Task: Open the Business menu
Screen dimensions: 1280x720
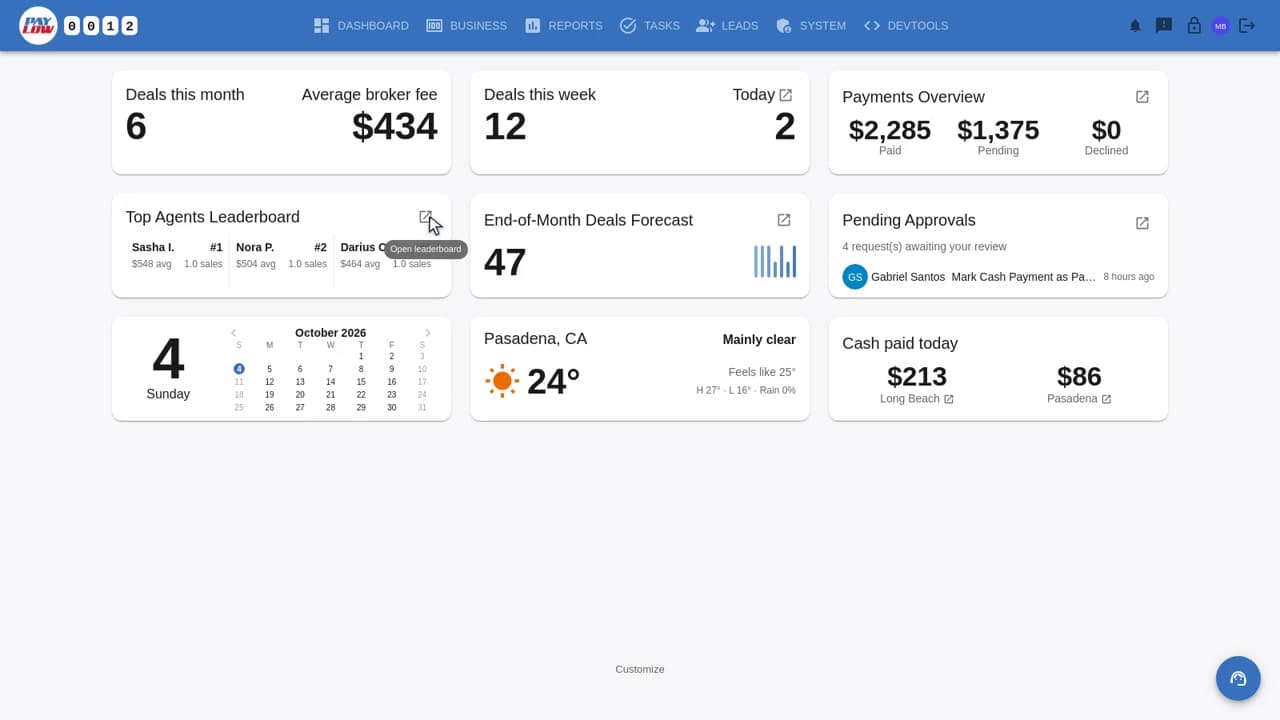Action: 466,26
